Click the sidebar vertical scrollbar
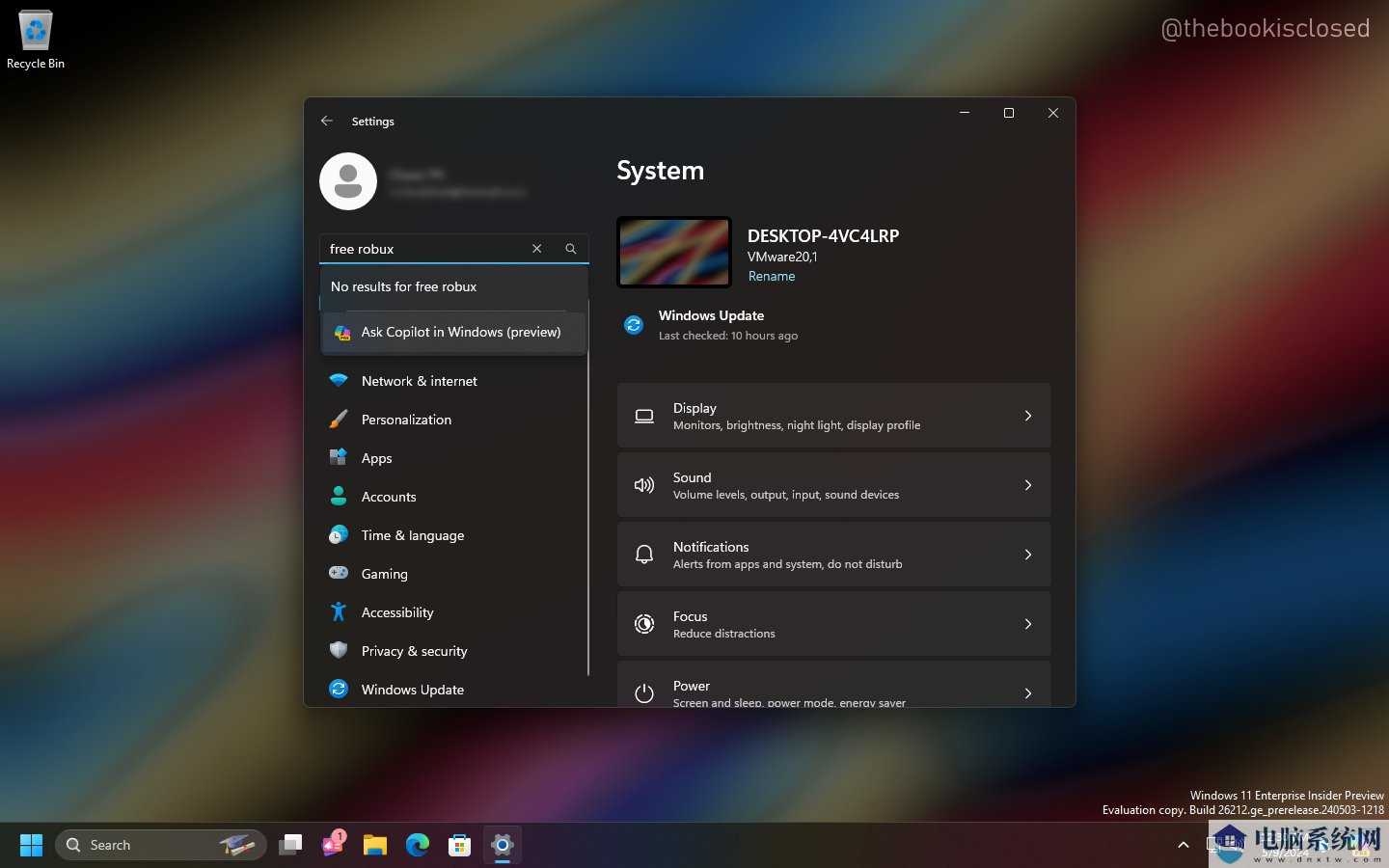This screenshot has height=868, width=1389. [587, 487]
